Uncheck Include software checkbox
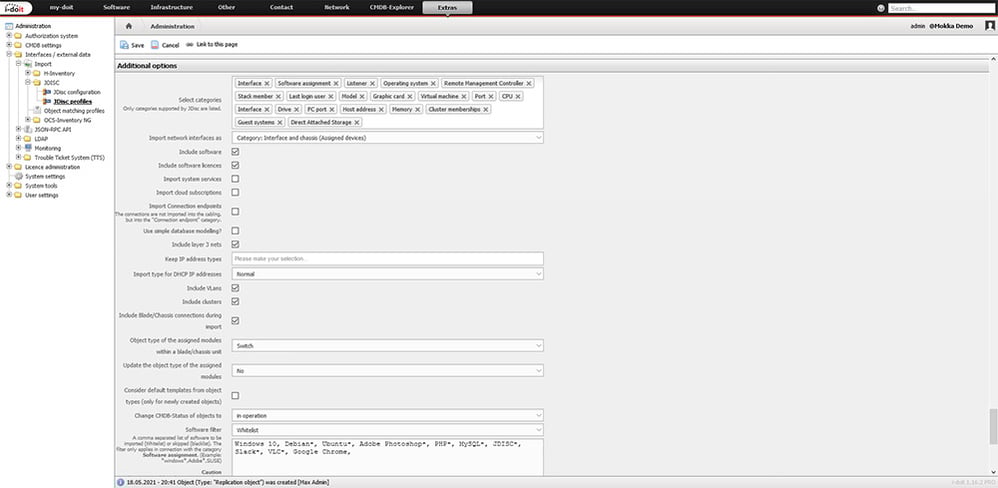998x488 pixels. [235, 152]
